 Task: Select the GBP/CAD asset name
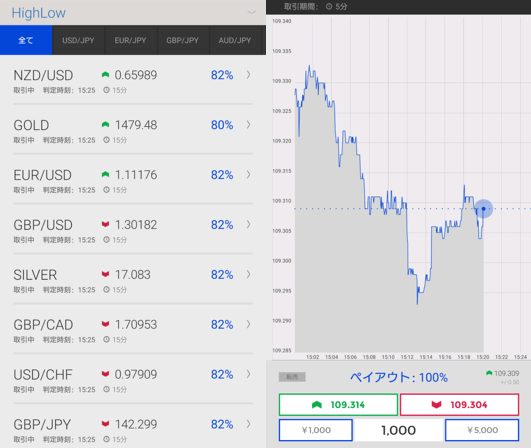(43, 325)
